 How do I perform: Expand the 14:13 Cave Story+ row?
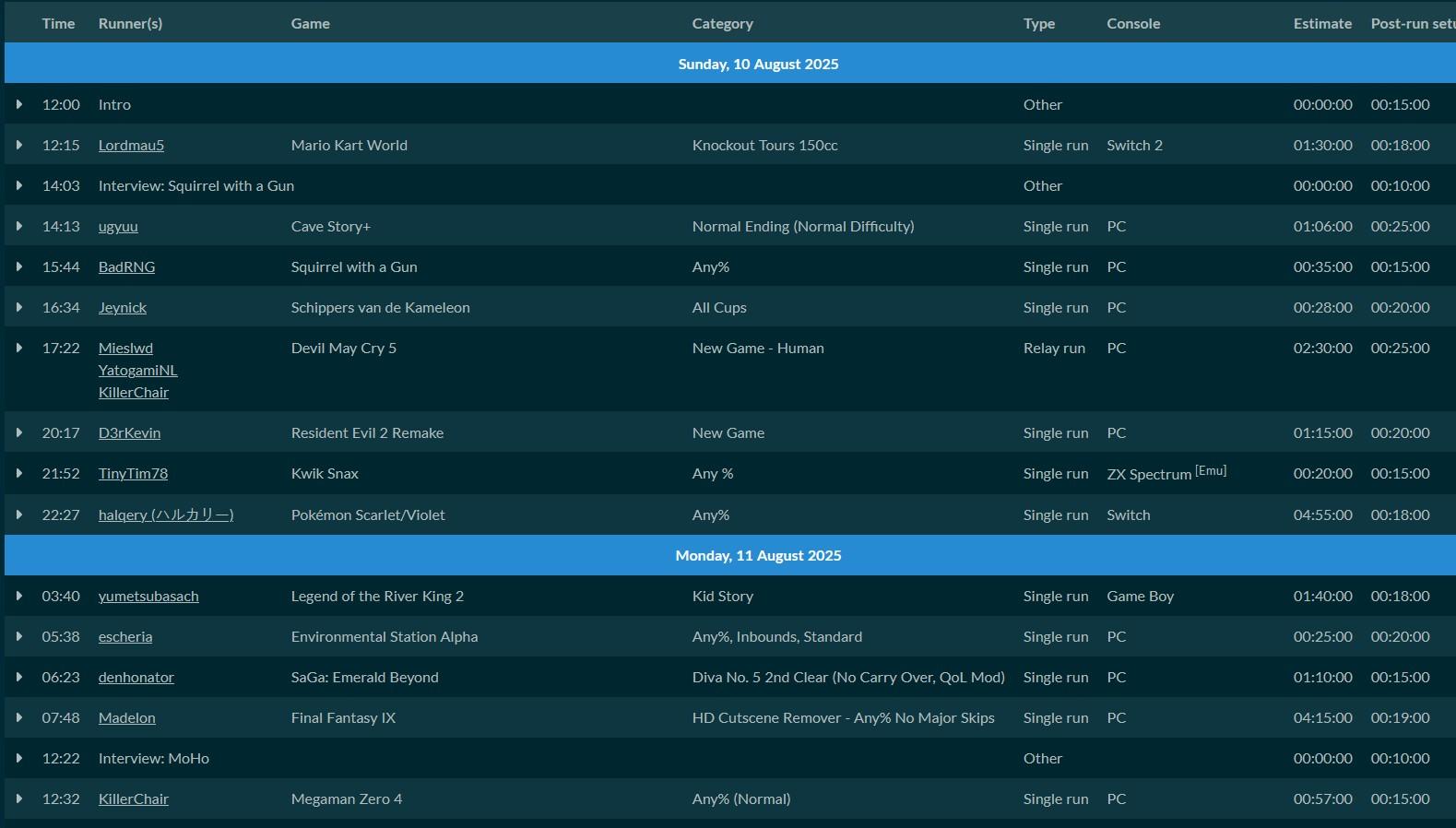tap(18, 226)
